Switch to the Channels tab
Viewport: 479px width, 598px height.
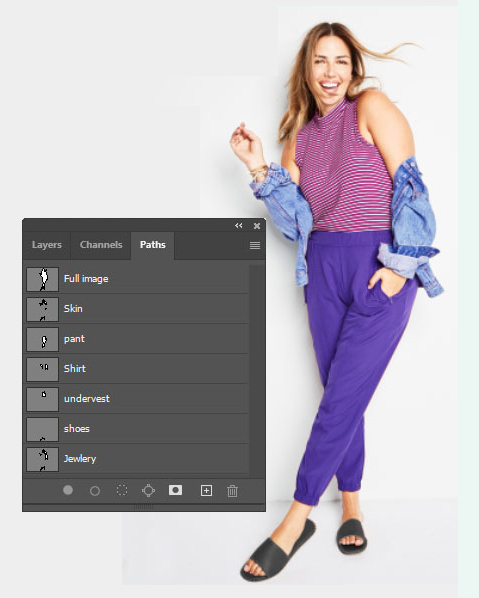101,245
